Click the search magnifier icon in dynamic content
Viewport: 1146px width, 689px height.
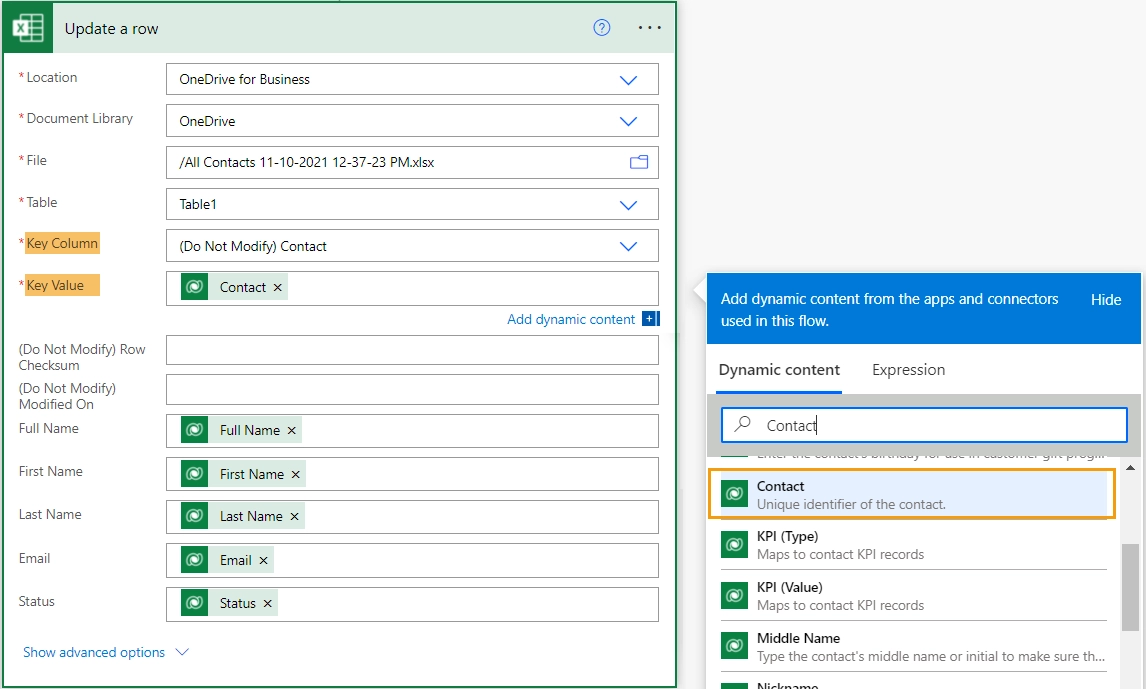pyautogui.click(x=743, y=424)
